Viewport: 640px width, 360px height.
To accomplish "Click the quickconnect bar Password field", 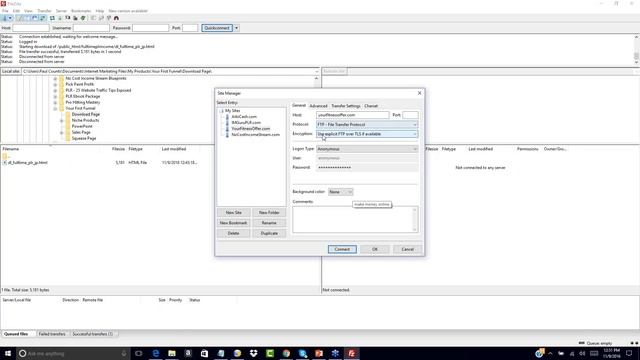I will [150, 28].
